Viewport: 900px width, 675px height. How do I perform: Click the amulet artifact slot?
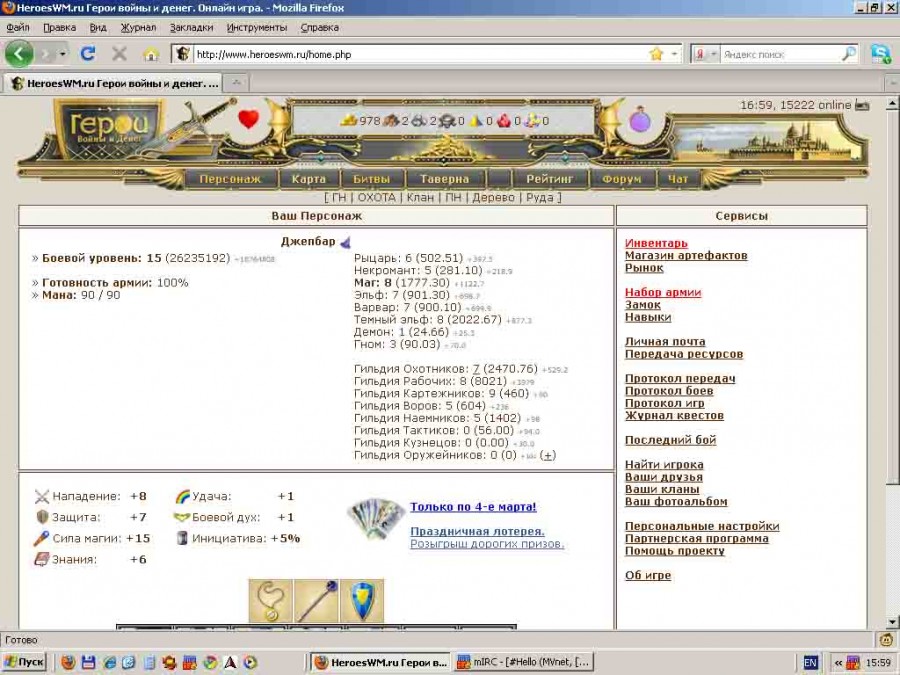tap(270, 600)
